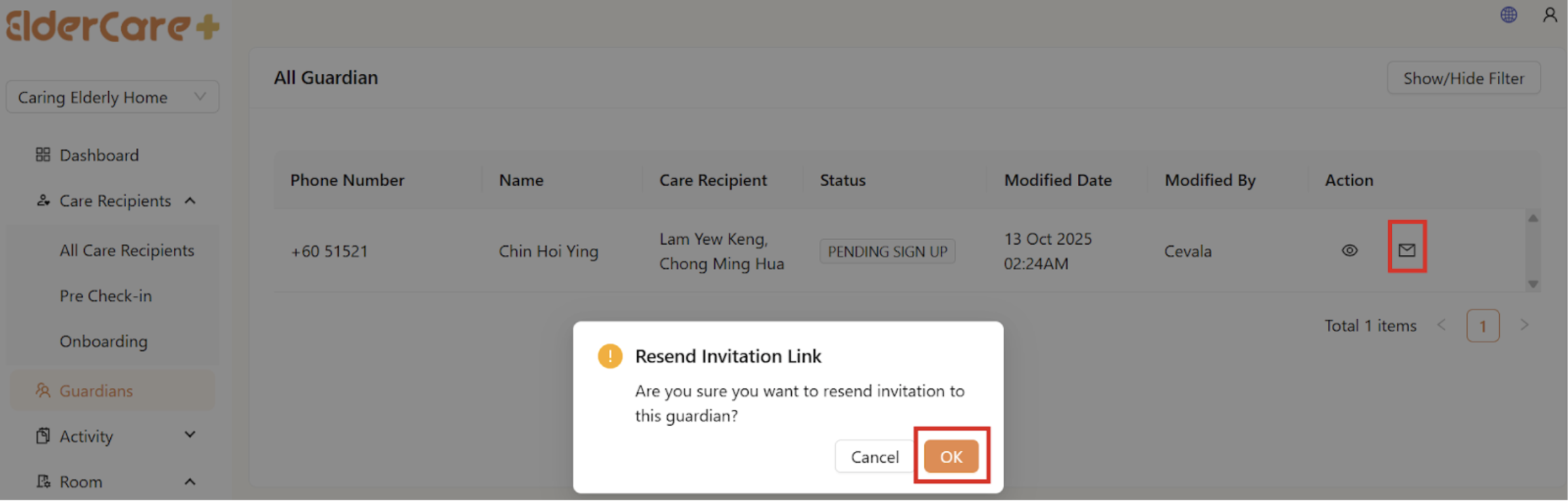
Task: Click the warning icon in the dialog
Action: tap(610, 356)
